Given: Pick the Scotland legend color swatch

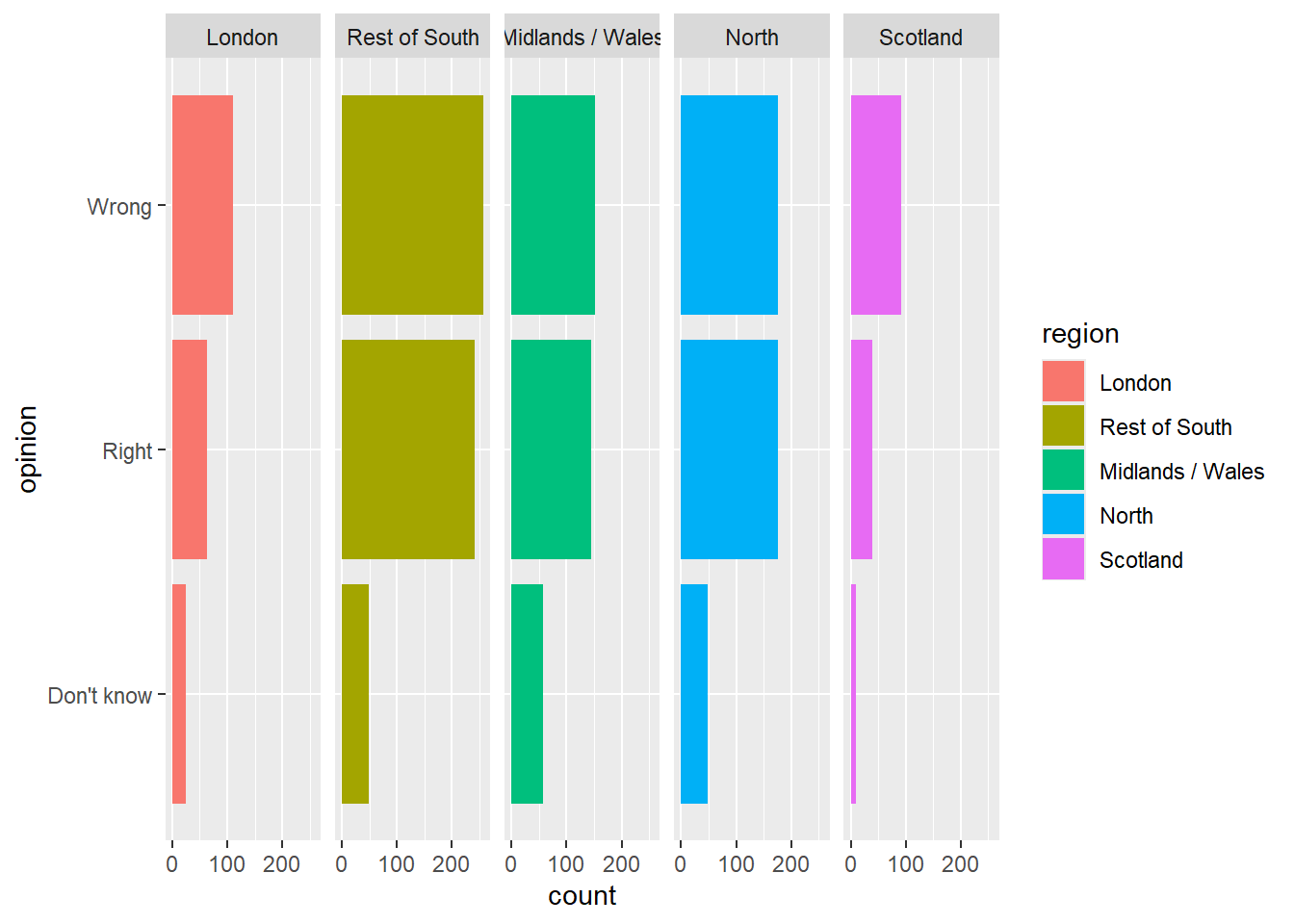Looking at the screenshot, I should [x=1063, y=559].
